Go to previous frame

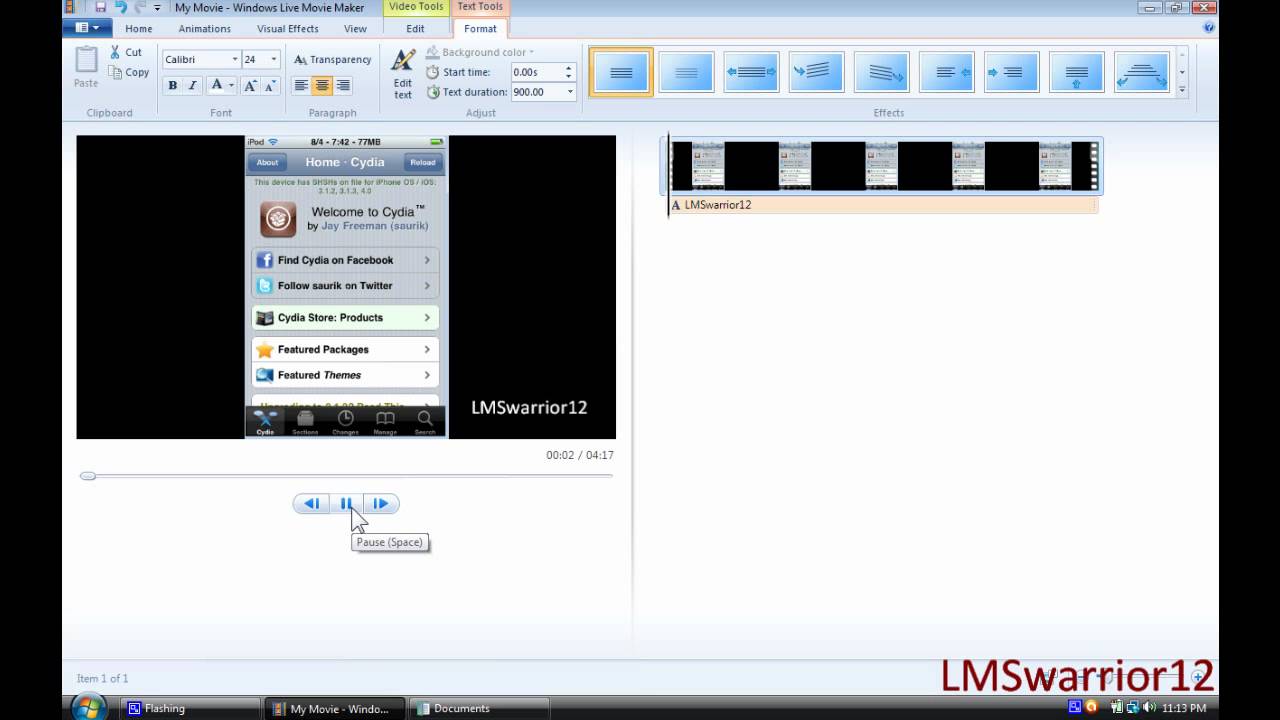311,504
